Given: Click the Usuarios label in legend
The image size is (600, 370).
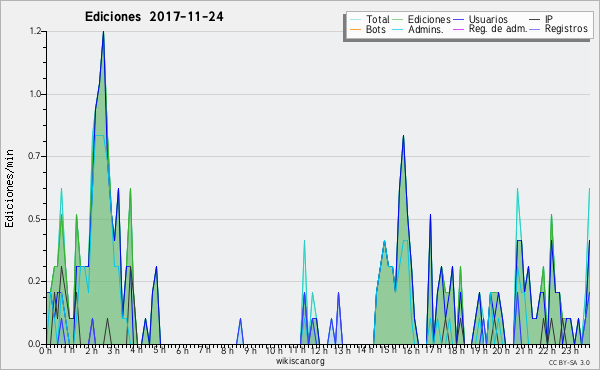Looking at the screenshot, I should click(x=488, y=19).
